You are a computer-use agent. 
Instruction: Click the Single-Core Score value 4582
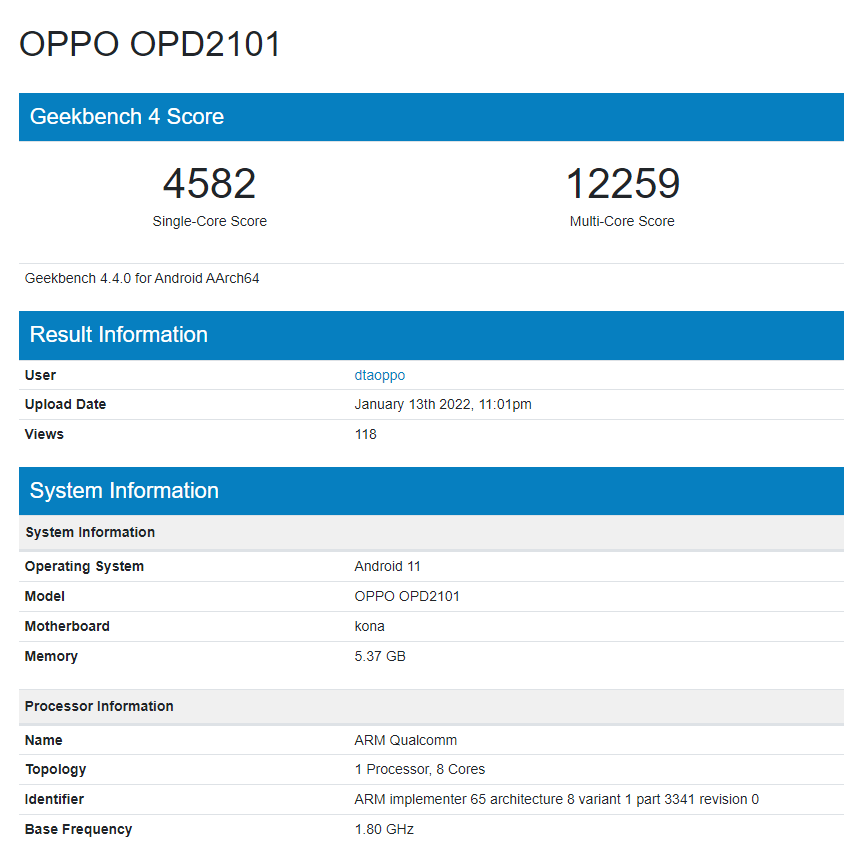coord(209,183)
